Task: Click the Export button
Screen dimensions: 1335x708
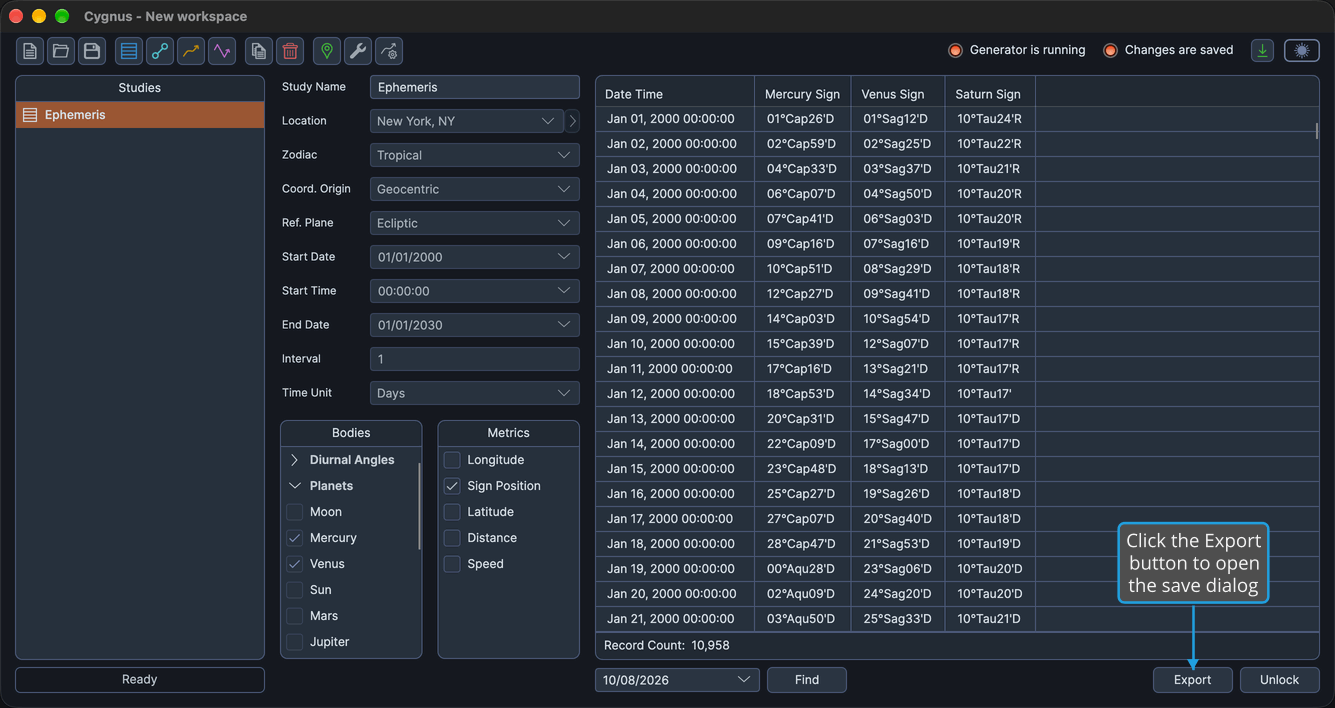Action: point(1192,680)
